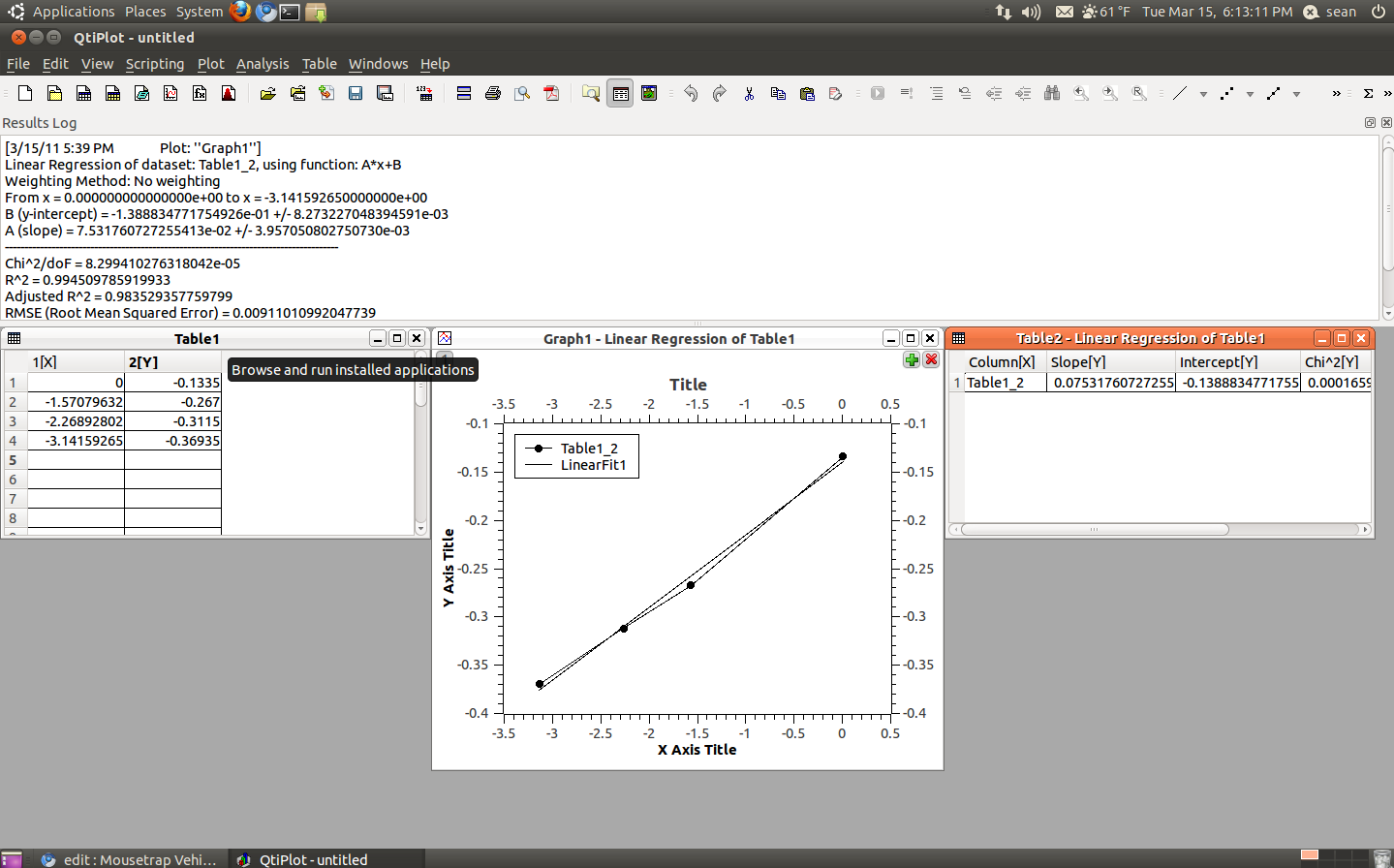The image size is (1394, 868).
Task: Redo the last undone action
Action: (x=720, y=93)
